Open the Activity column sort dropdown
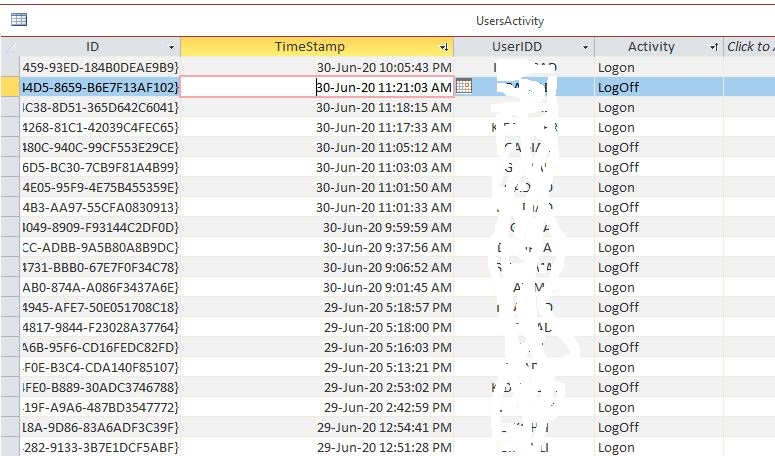 [x=713, y=47]
